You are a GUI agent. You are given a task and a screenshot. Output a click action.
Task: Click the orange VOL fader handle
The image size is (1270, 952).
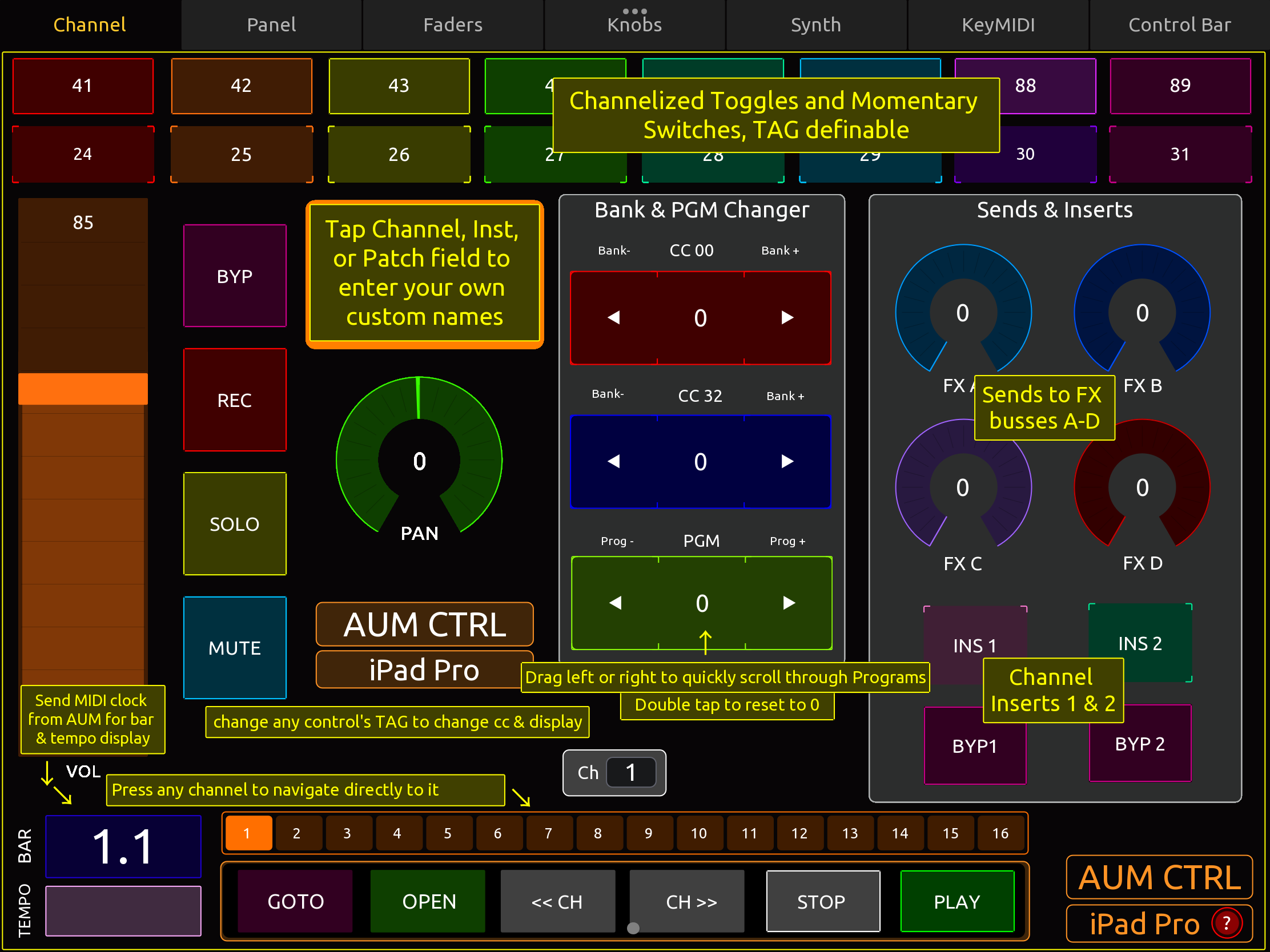[83, 389]
